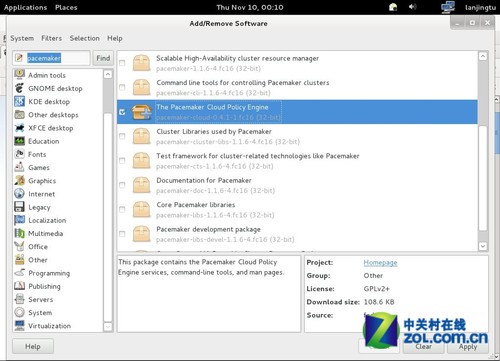Click the Other desktops folder icon
Viewport: 500px width, 361px height.
click(x=20, y=114)
